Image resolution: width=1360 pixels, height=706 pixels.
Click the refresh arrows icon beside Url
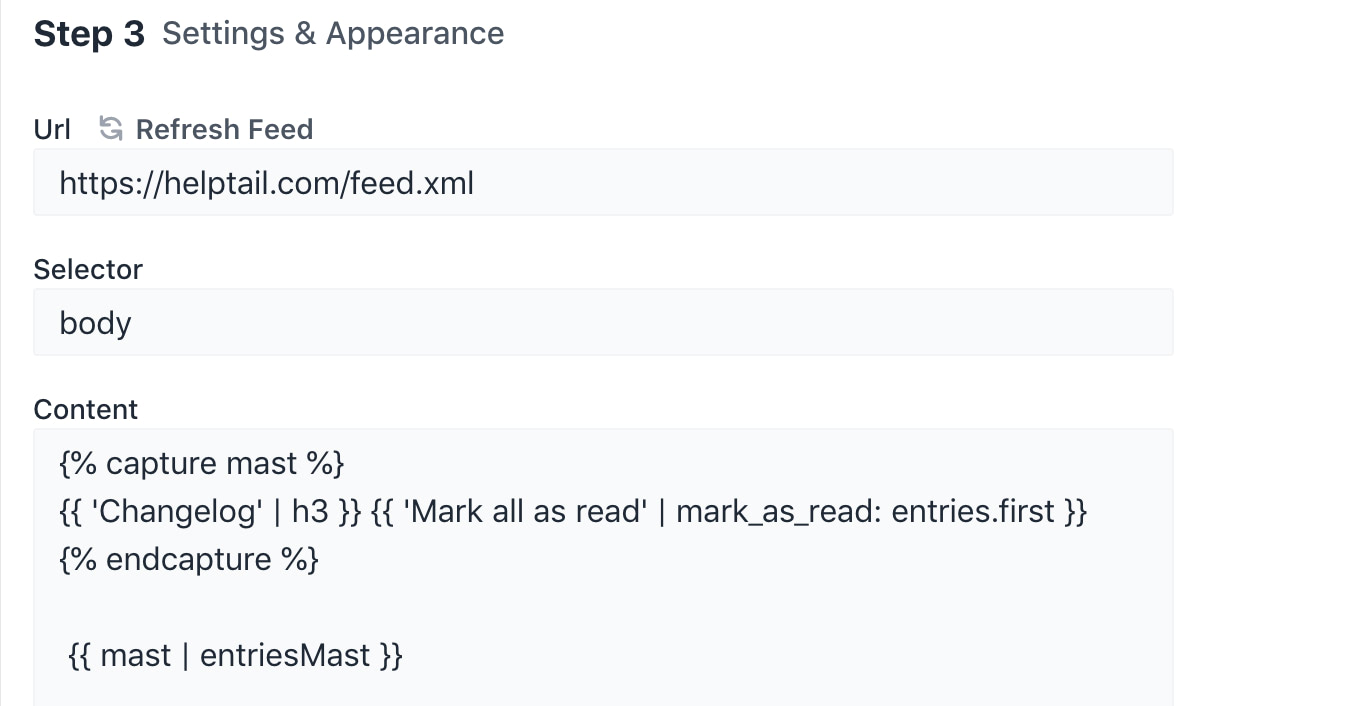point(111,129)
